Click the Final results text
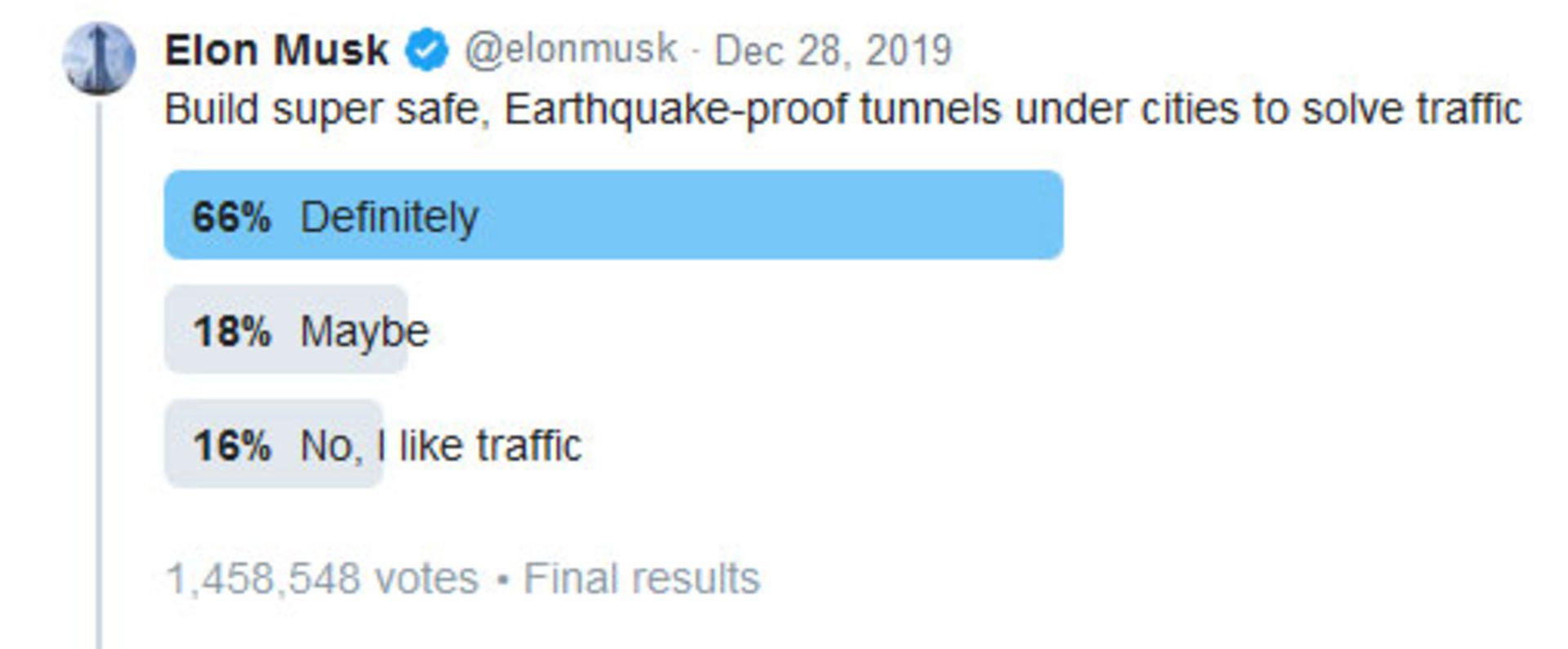 pos(642,579)
